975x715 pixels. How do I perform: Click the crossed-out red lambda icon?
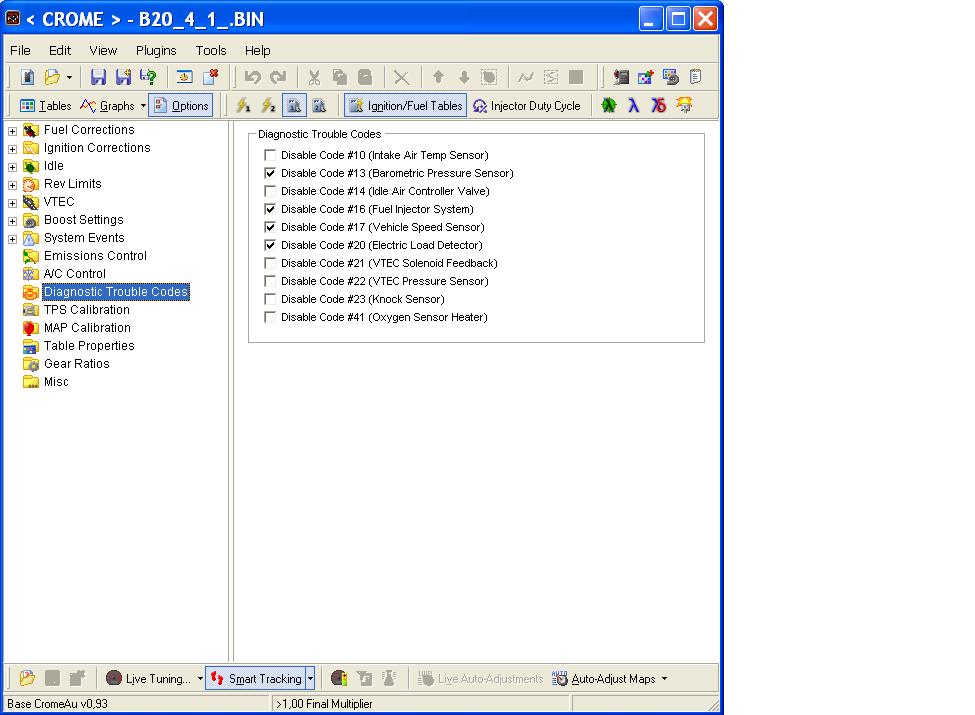658,106
